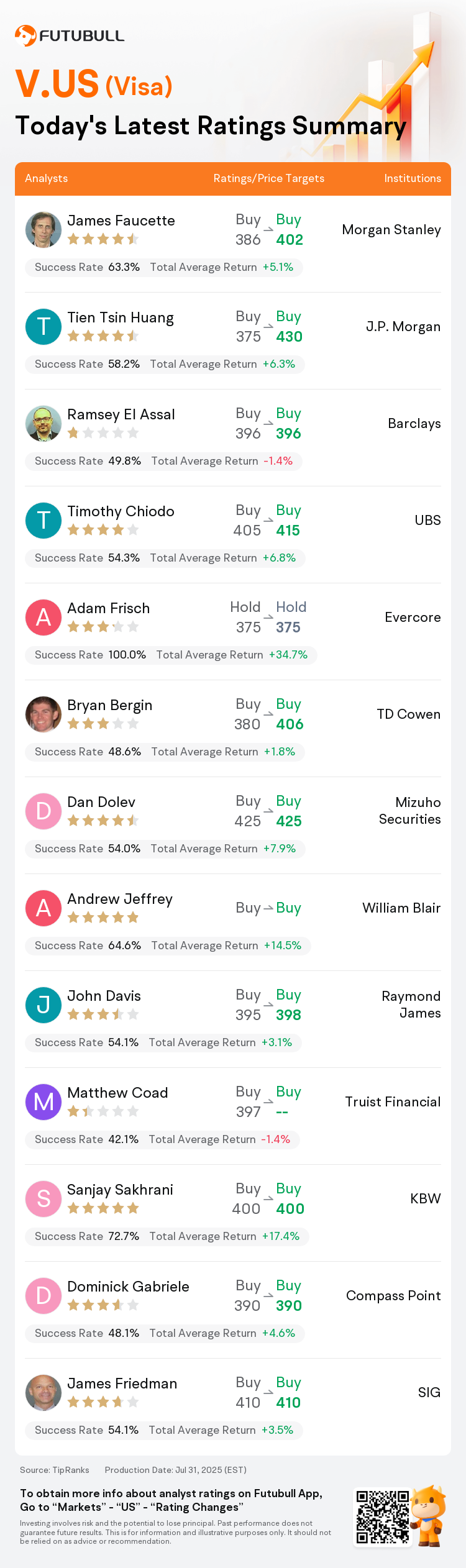Select John Davis's teal J avatar
The height and width of the screenshot is (1568, 466).
(x=43, y=1005)
